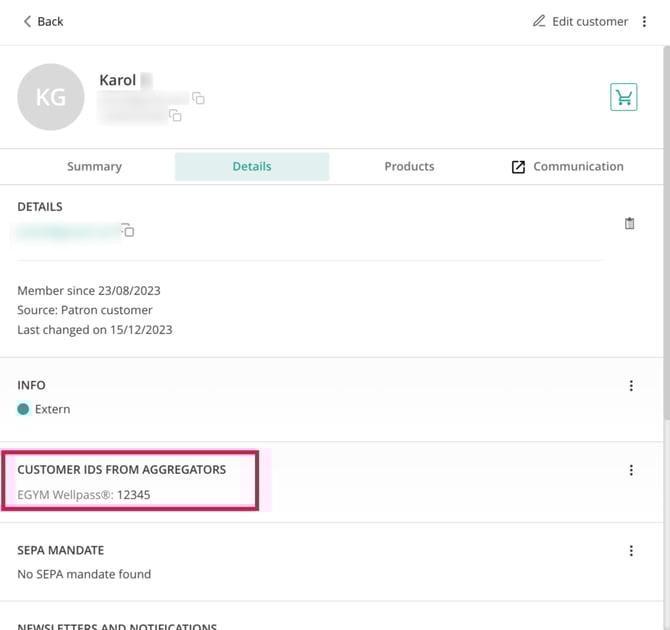Image resolution: width=670 pixels, height=630 pixels.
Task: Select the Details tab
Action: pos(252,167)
